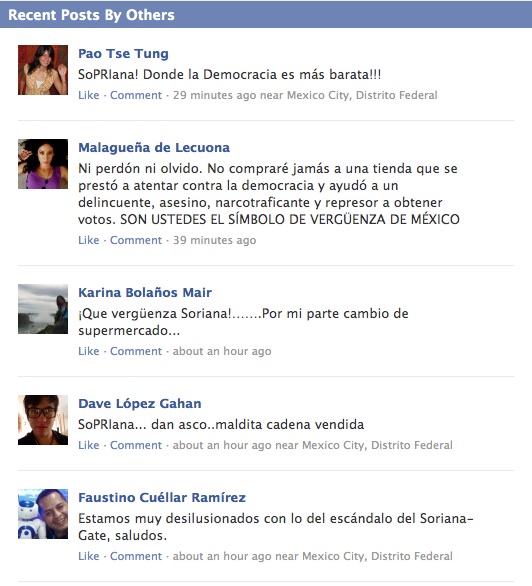Open Faustino Cuéllar Ramírez's profile picture

click(43, 513)
